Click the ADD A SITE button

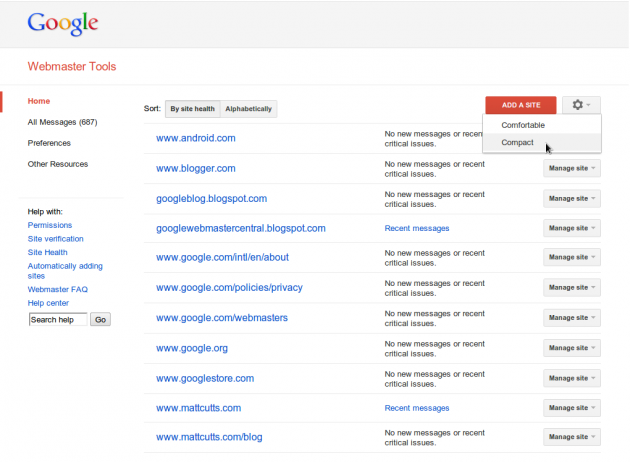[x=521, y=105]
